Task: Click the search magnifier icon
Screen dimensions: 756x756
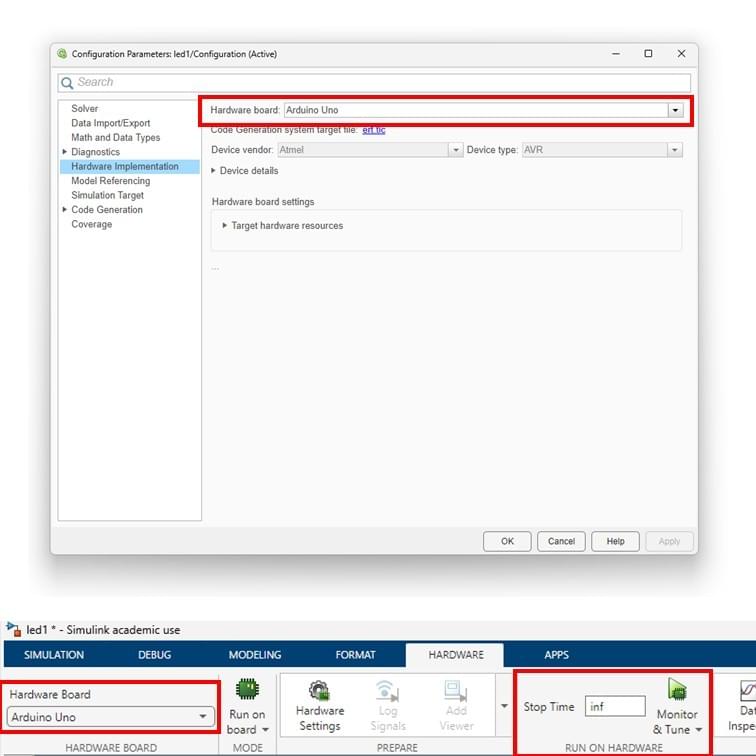Action: click(68, 83)
